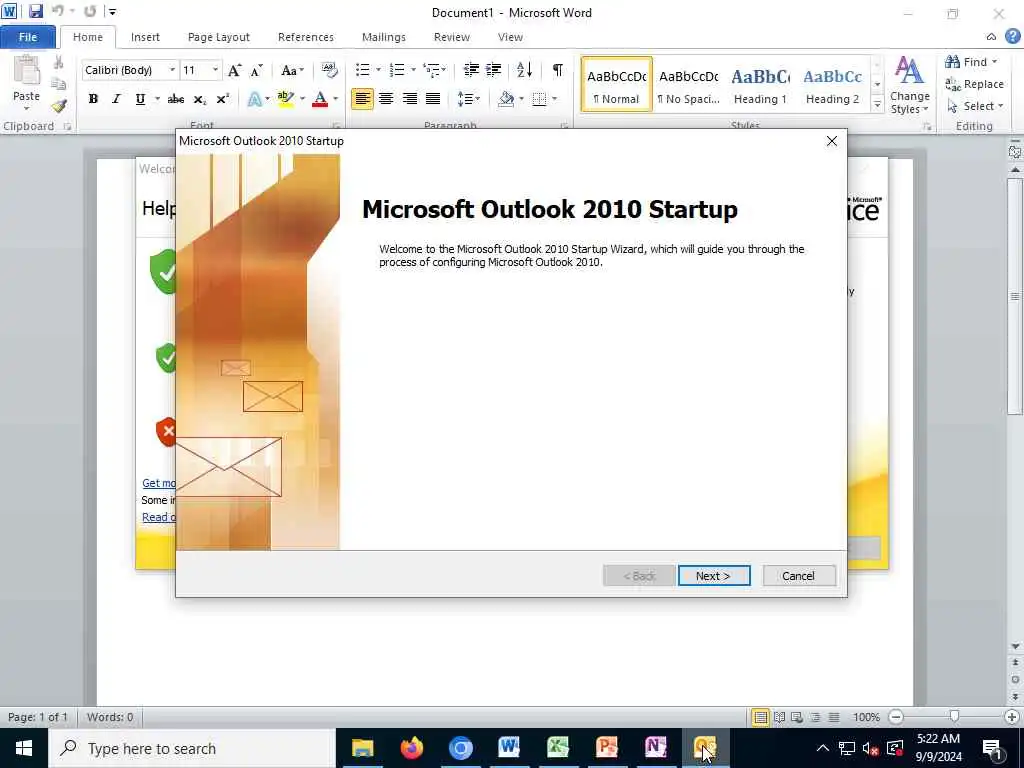This screenshot has width=1024, height=768.
Task: Open the Borders dropdown arrow
Action: tap(554, 99)
